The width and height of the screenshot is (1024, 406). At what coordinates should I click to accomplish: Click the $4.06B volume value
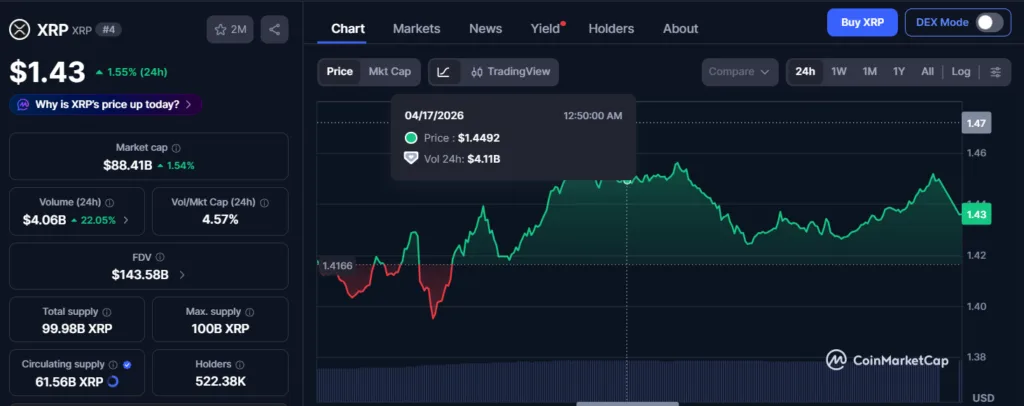pyautogui.click(x=44, y=220)
